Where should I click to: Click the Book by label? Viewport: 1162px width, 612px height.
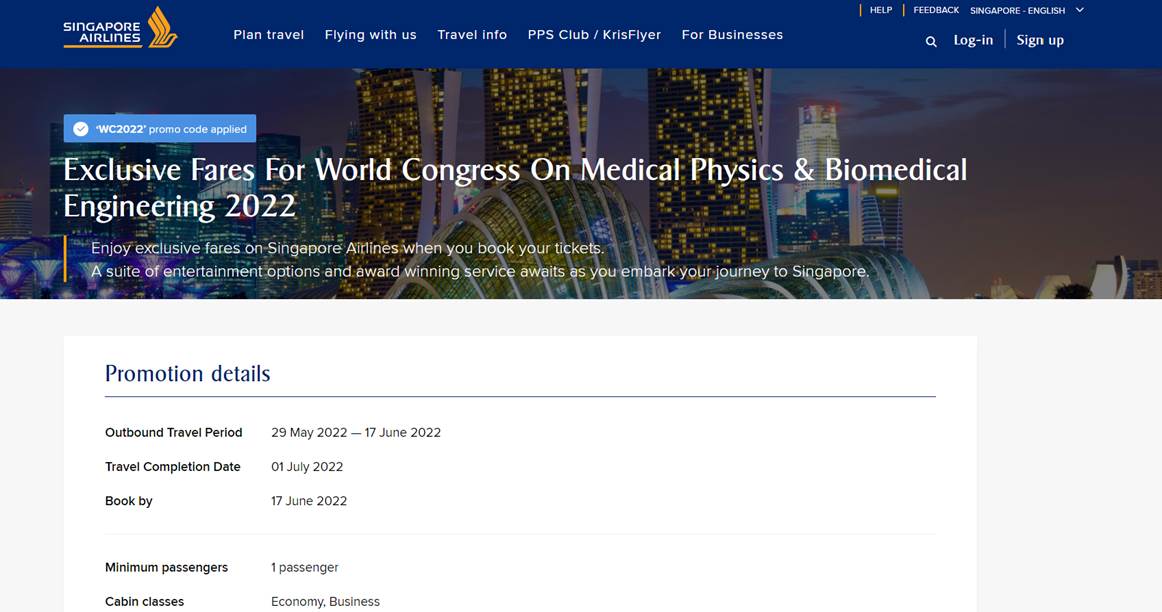pyautogui.click(x=129, y=501)
